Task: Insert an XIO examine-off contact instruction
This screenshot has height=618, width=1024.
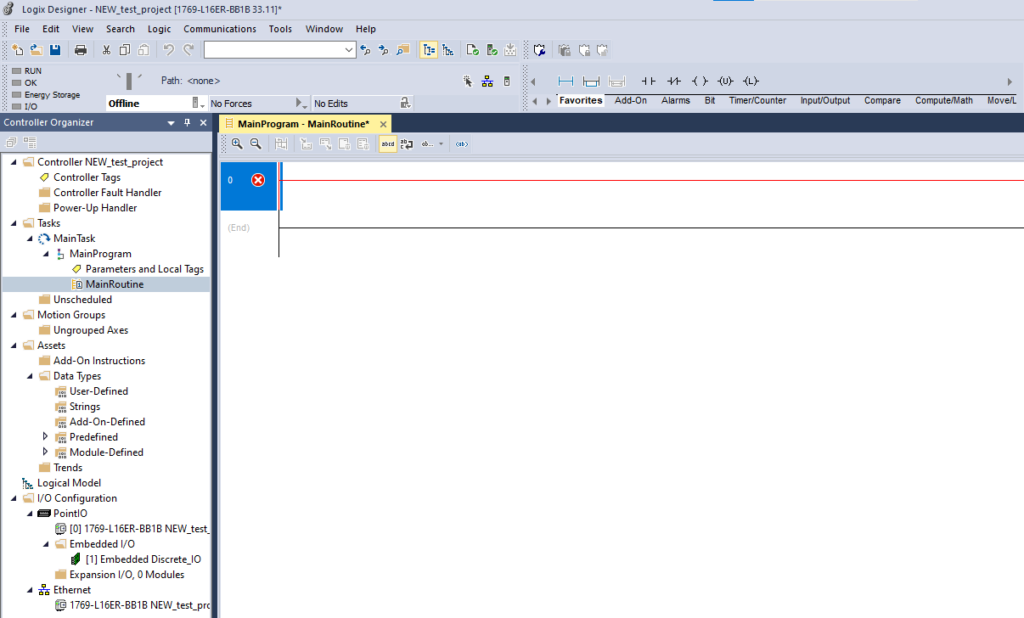Action: [674, 81]
